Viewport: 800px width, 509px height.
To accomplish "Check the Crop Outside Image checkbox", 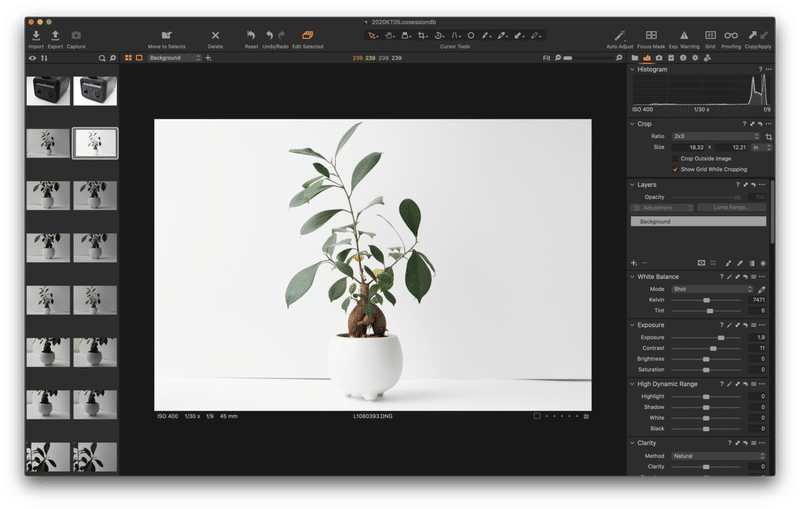I will pos(675,159).
